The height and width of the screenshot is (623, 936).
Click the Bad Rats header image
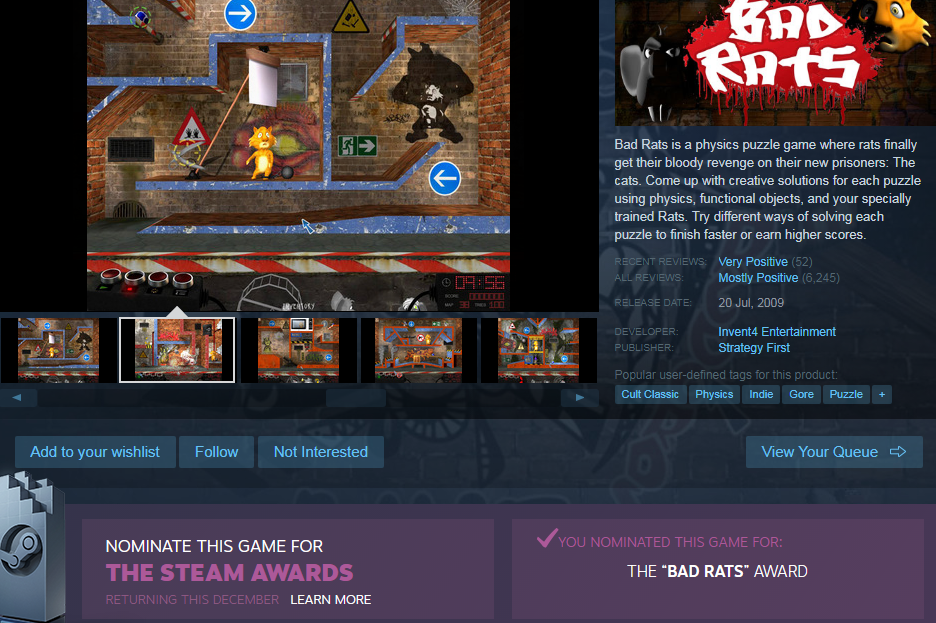pyautogui.click(x=775, y=63)
